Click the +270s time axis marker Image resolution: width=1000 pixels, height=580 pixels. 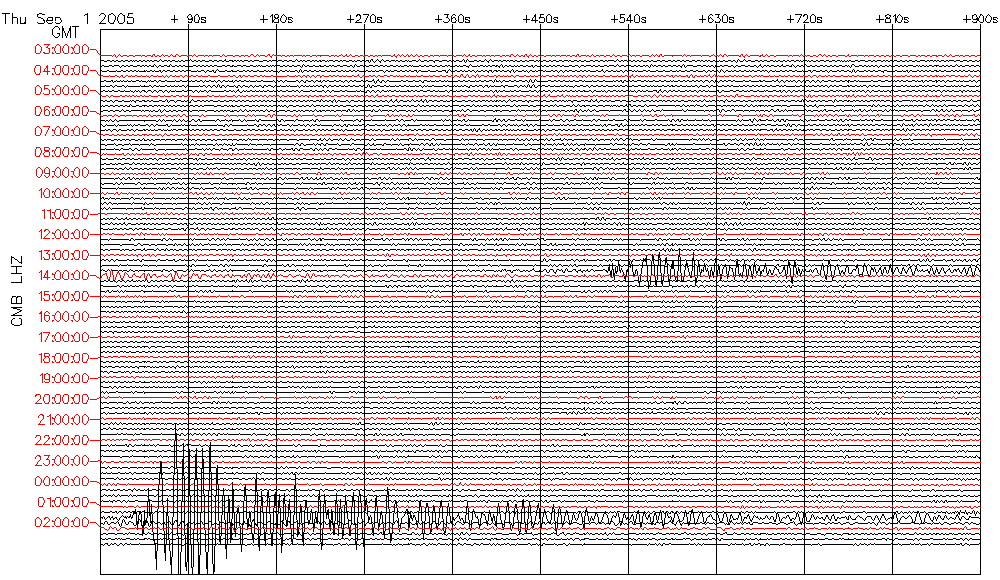click(364, 19)
